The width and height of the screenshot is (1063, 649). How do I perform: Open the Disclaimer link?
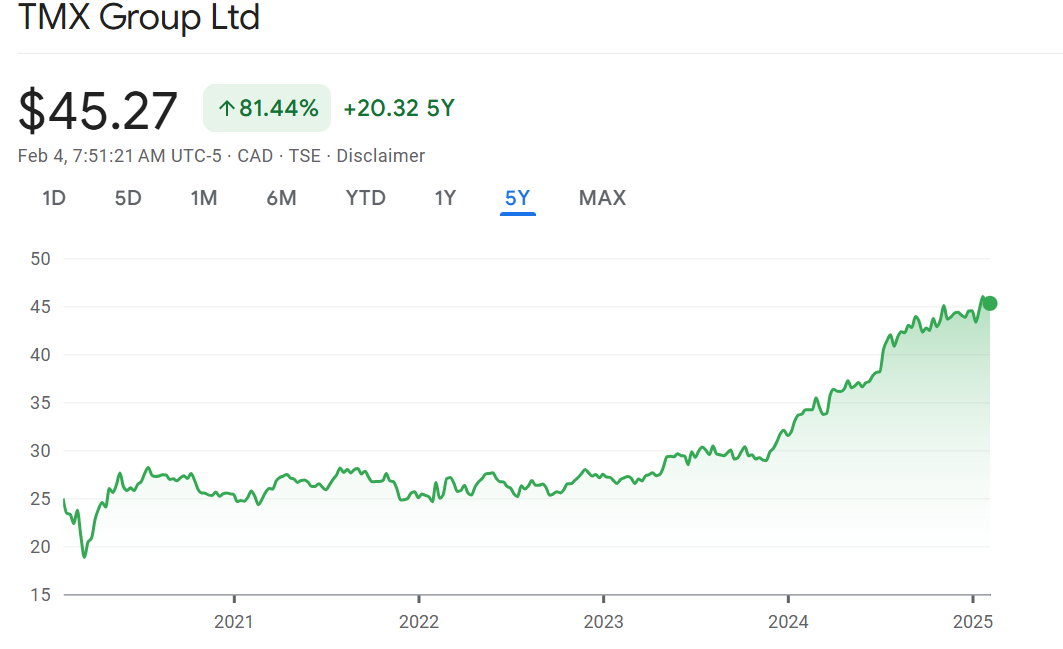380,156
